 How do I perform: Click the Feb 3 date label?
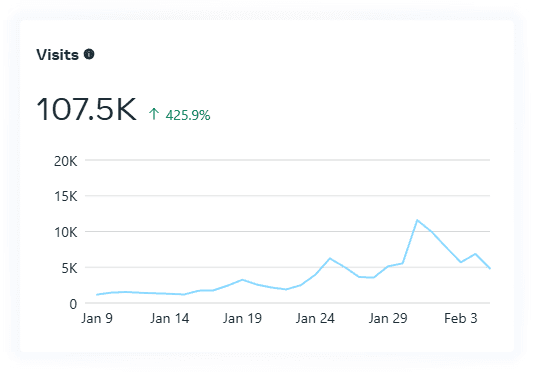[461, 318]
